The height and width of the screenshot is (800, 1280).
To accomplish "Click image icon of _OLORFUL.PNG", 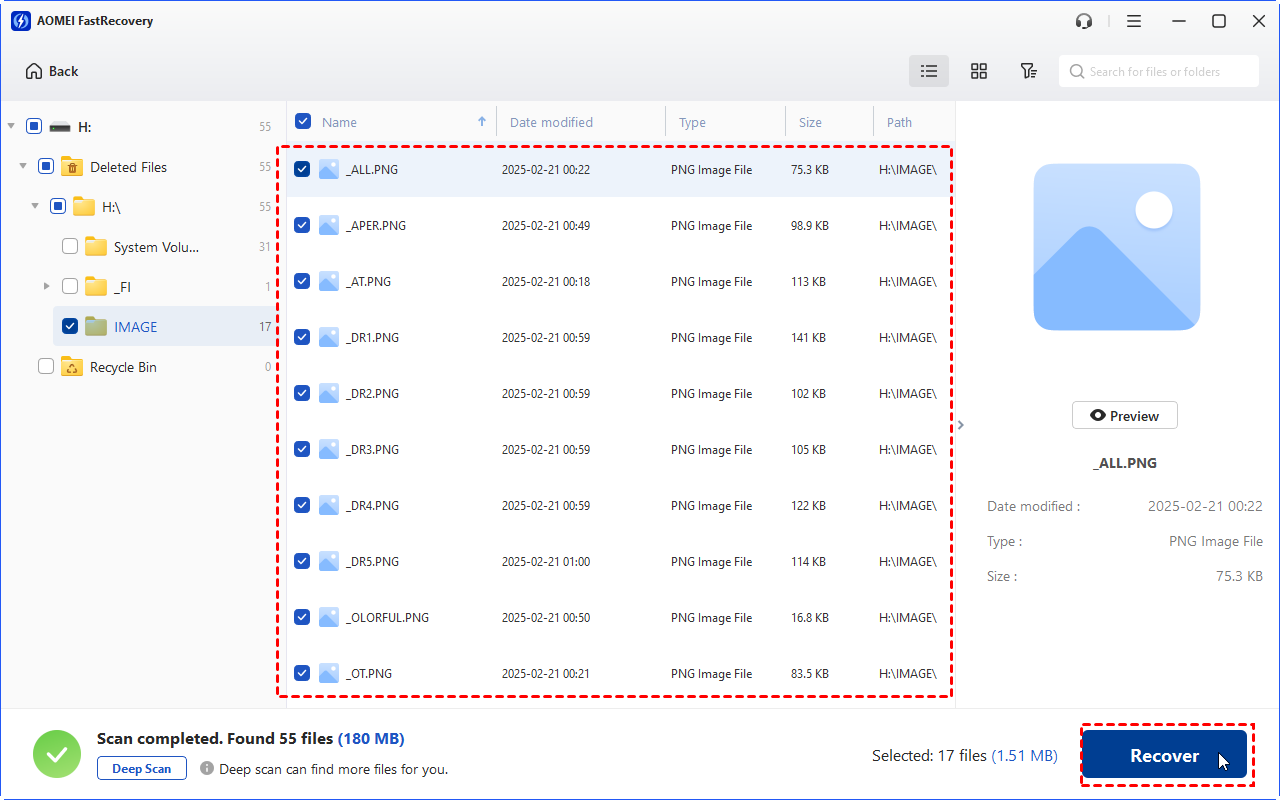I will coord(329,618).
